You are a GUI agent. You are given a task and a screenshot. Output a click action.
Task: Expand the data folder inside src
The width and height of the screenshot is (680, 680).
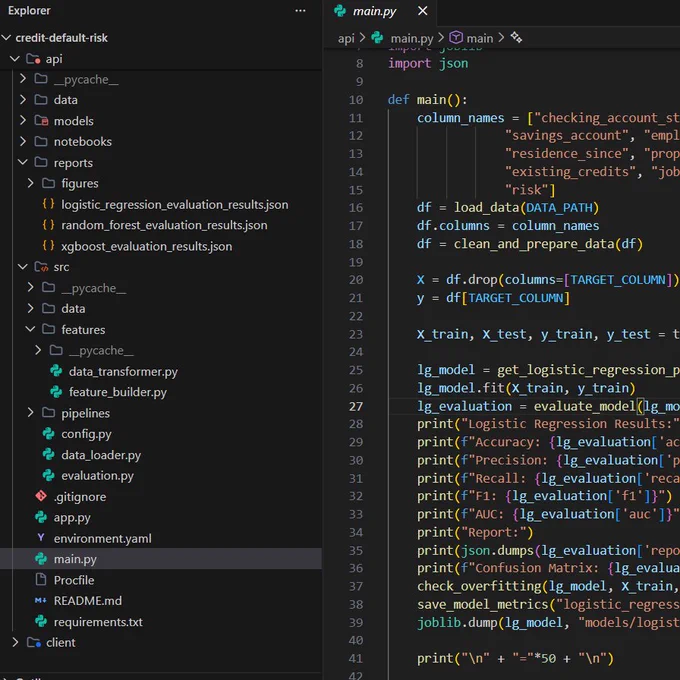click(x=30, y=308)
